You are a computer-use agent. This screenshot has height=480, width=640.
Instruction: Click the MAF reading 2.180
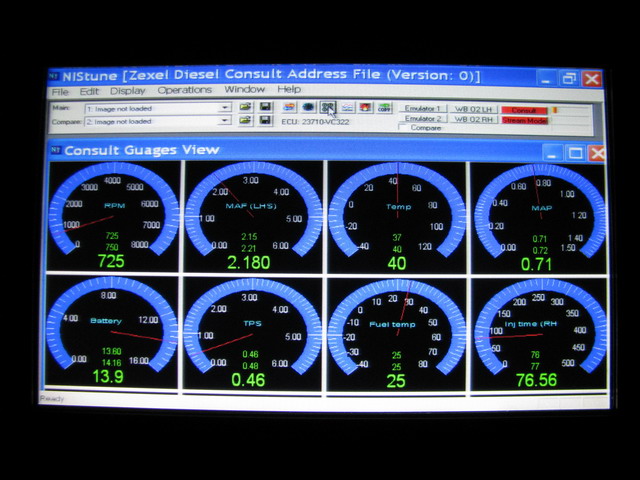coord(249,262)
